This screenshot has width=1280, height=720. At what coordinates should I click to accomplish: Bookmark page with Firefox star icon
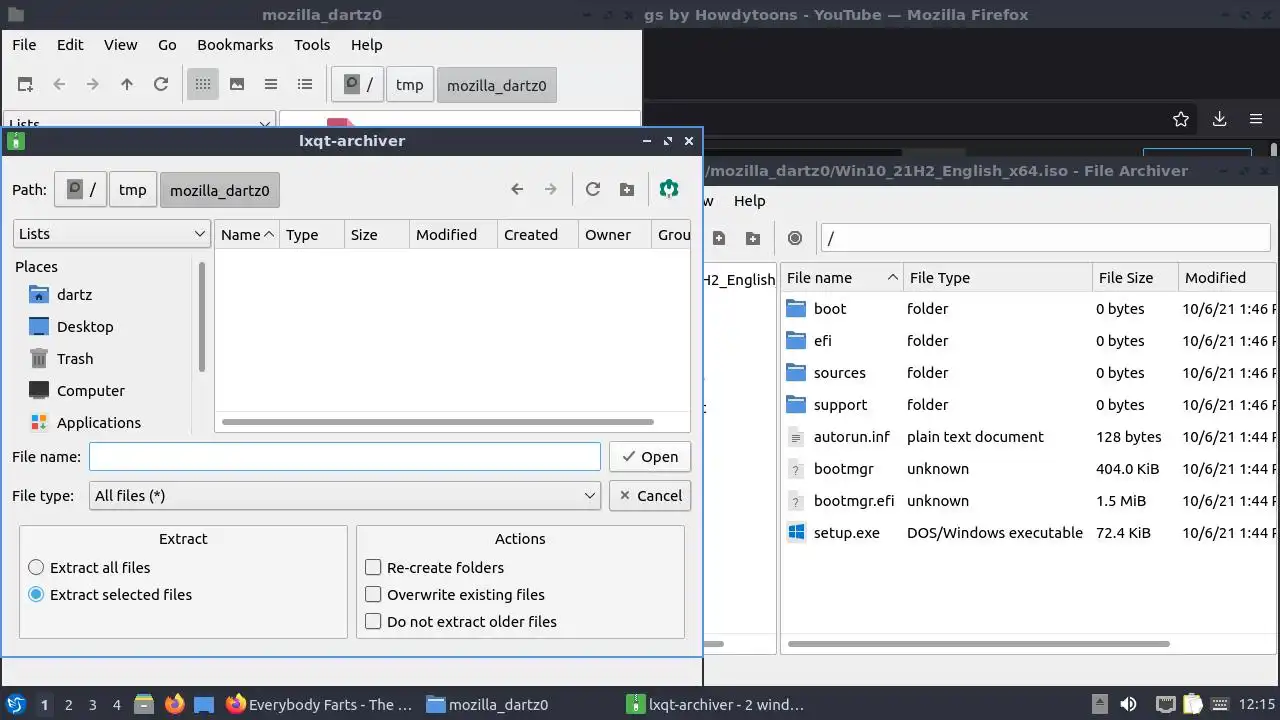1181,119
